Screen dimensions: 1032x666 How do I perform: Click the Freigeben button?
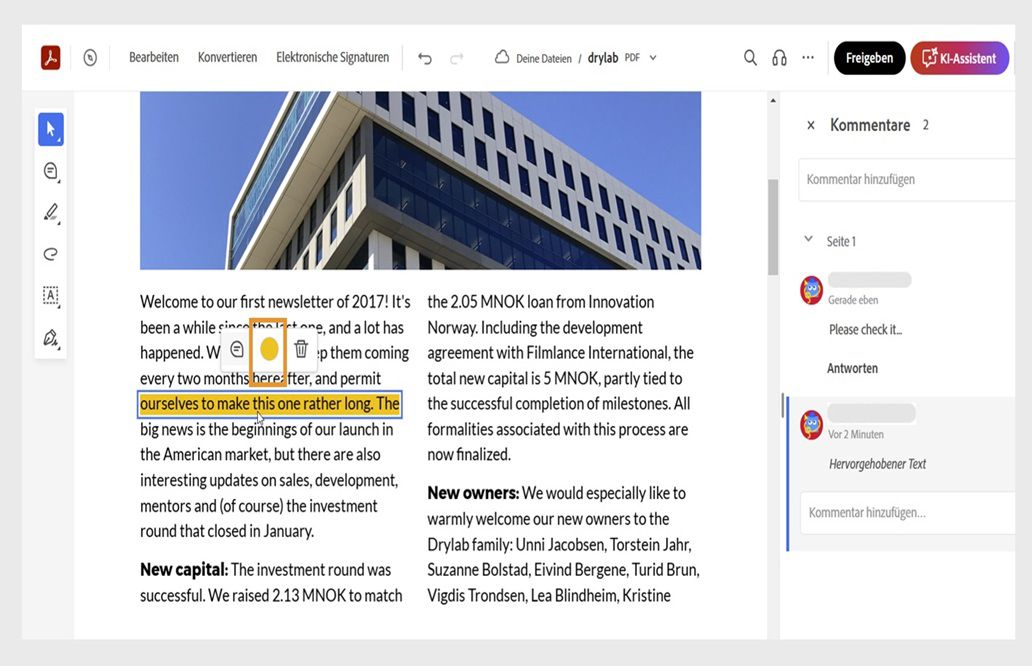tap(869, 58)
